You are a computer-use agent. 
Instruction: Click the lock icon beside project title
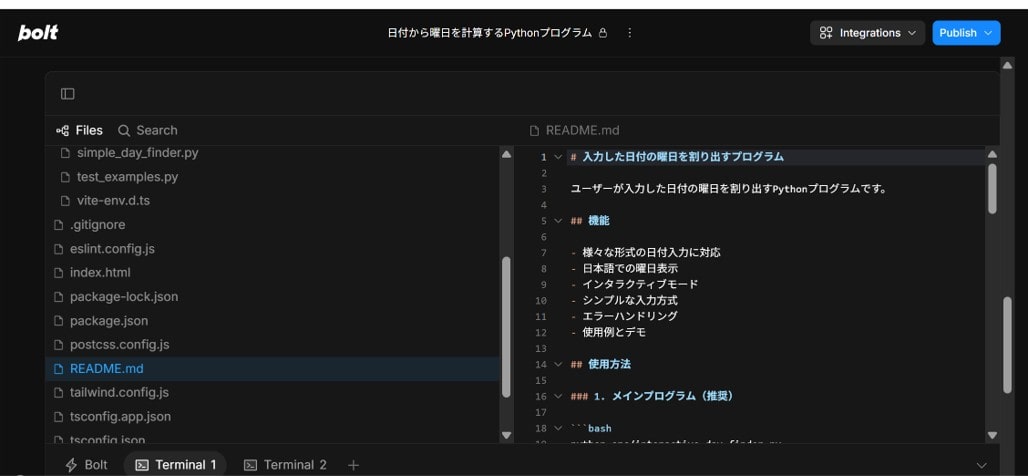click(x=603, y=33)
